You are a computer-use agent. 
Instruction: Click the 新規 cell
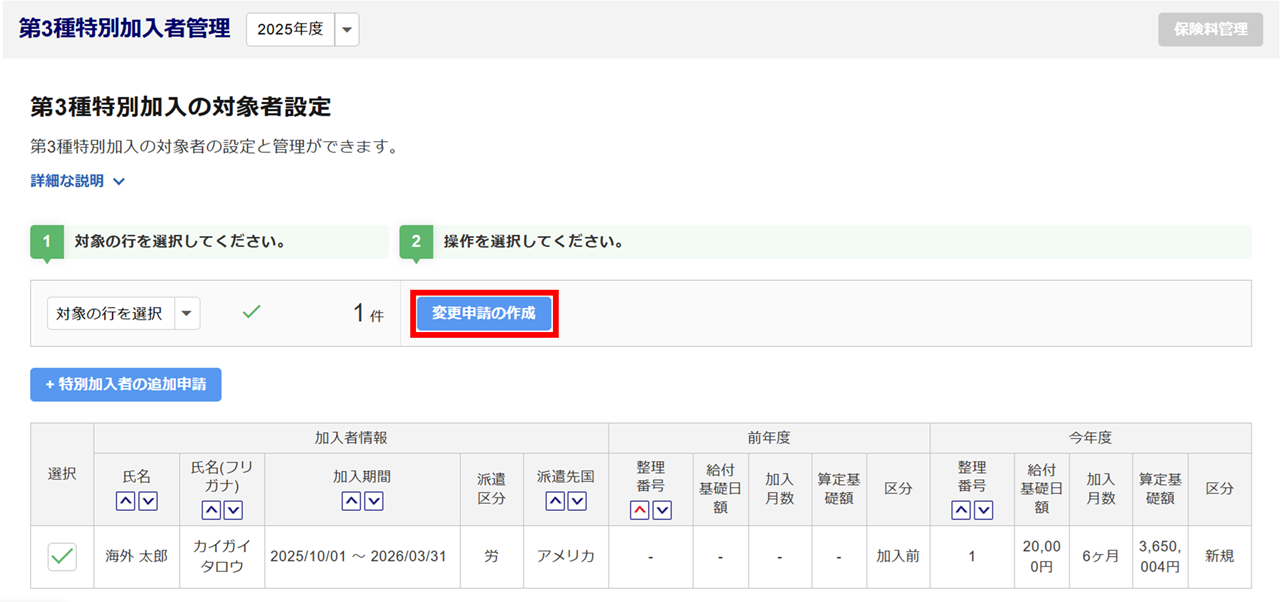1219,556
